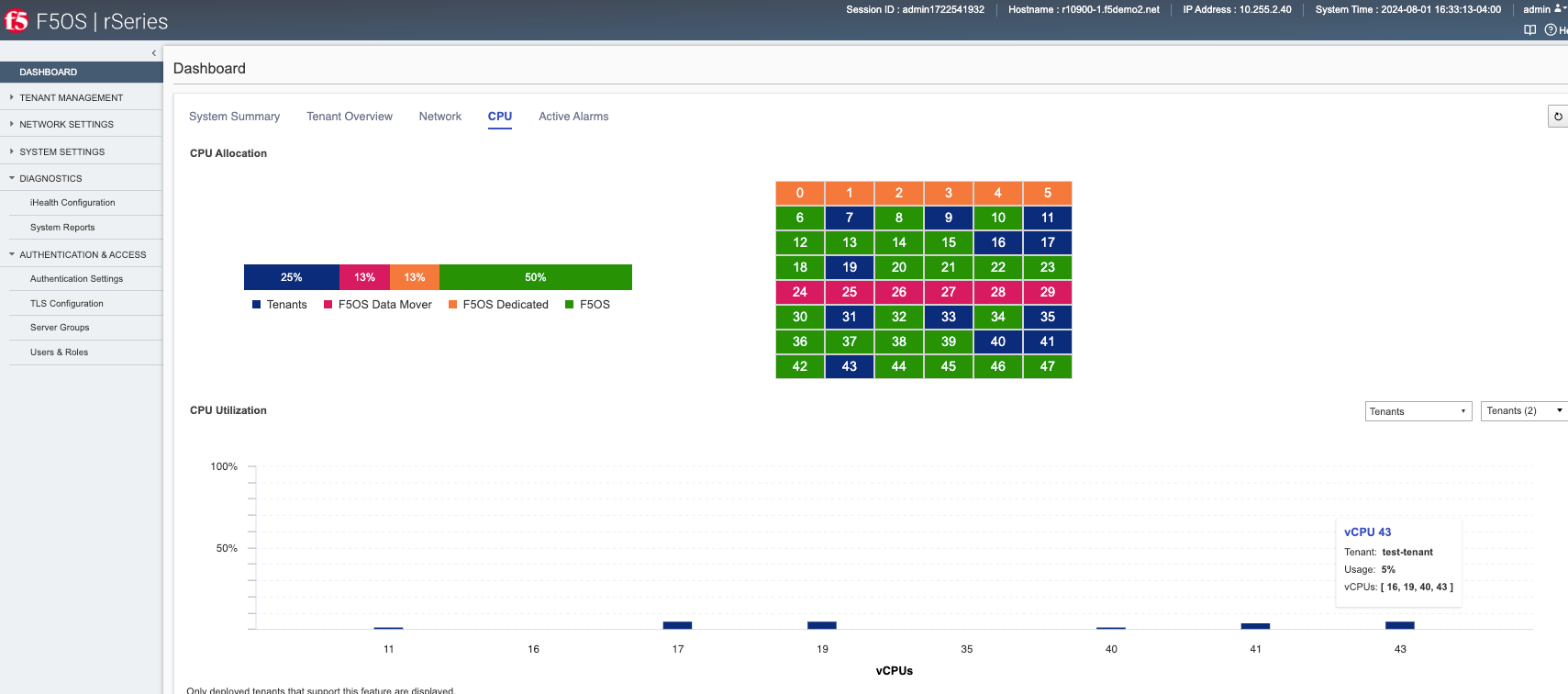Image resolution: width=1568 pixels, height=694 pixels.
Task: Select CPU core 33 cell
Action: coord(949,317)
